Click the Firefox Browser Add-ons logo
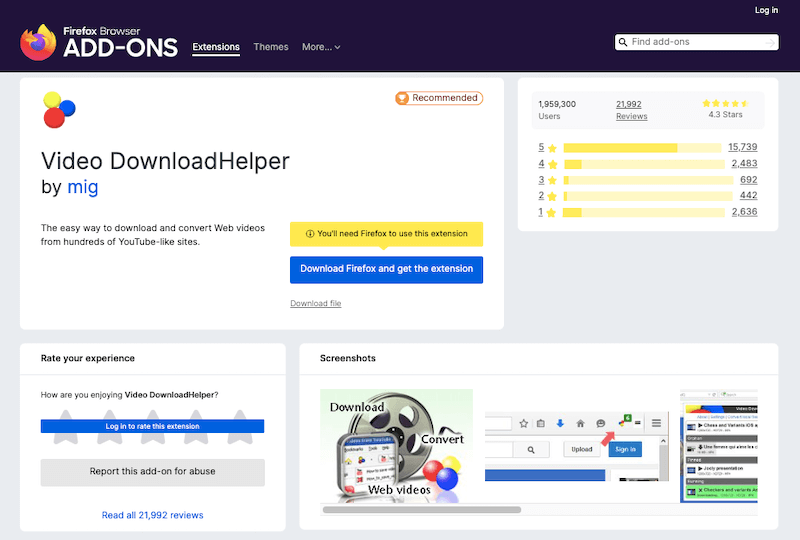This screenshot has width=800, height=540. pyautogui.click(x=99, y=42)
